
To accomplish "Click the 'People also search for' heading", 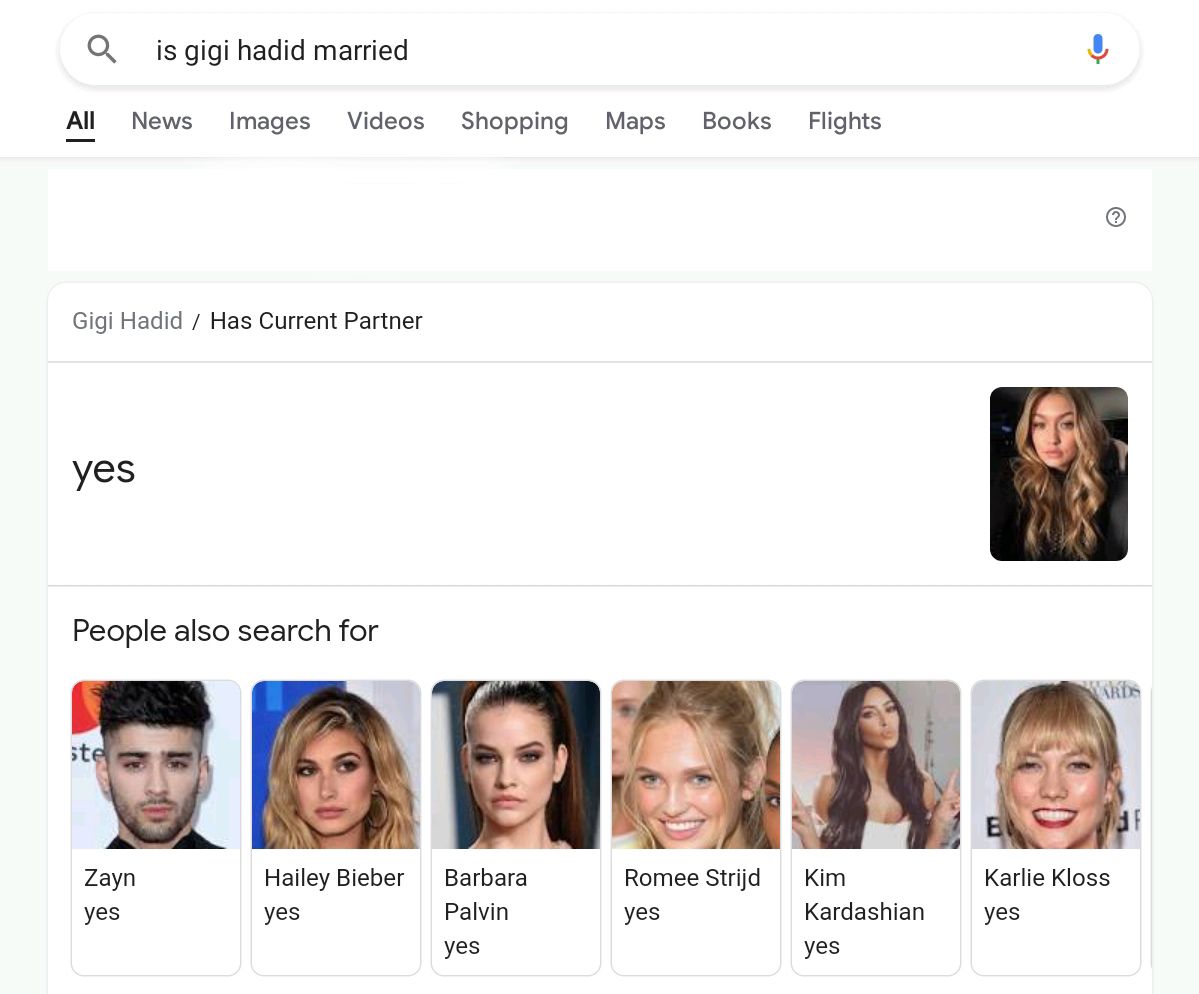I will tap(225, 631).
